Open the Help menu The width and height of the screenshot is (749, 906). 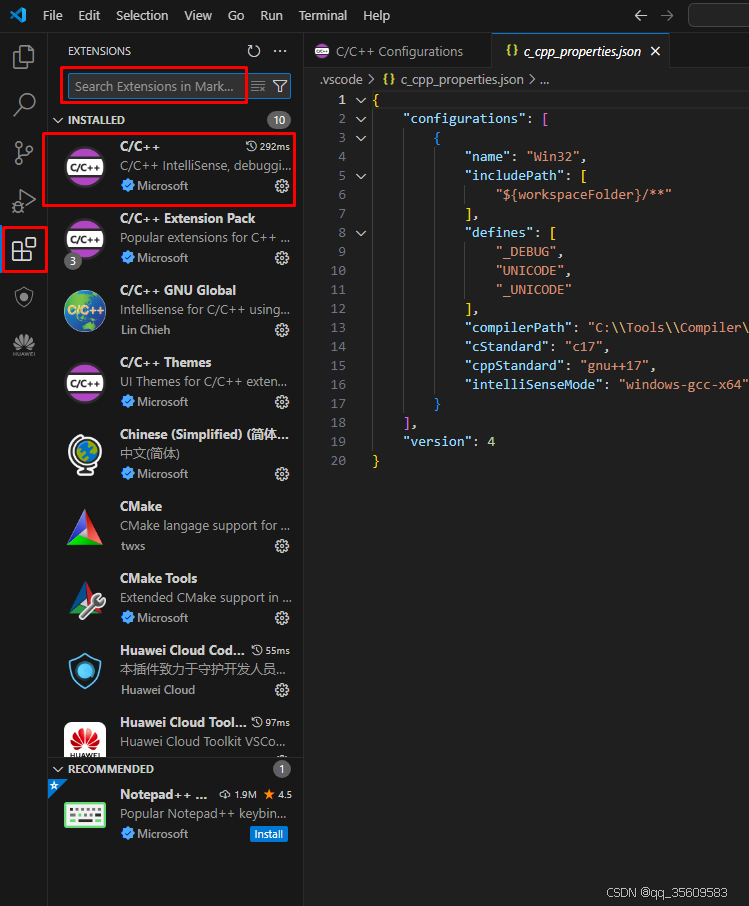pos(376,16)
